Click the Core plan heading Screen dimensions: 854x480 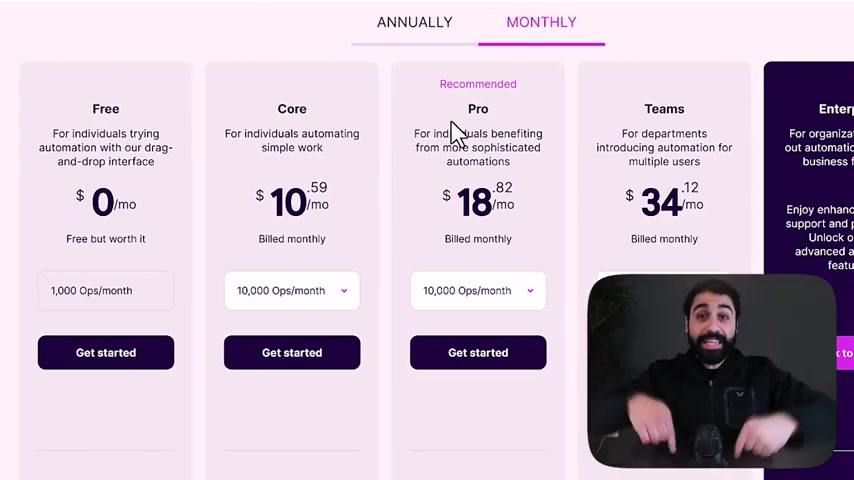(x=292, y=109)
